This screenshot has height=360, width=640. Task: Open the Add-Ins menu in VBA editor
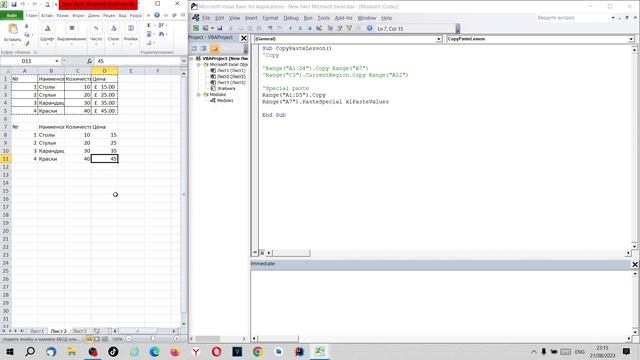pyautogui.click(x=343, y=18)
